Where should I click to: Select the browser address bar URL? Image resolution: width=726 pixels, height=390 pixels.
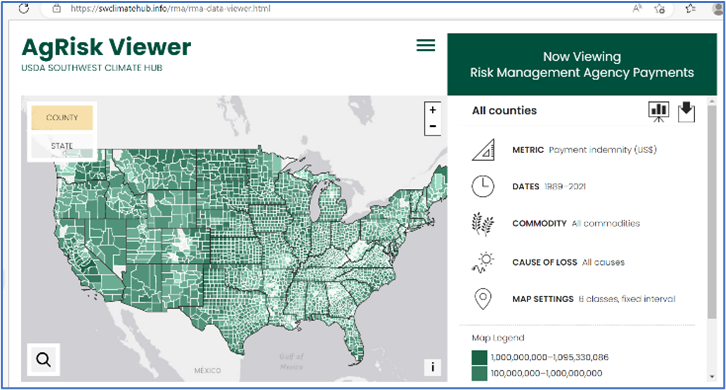coord(170,8)
